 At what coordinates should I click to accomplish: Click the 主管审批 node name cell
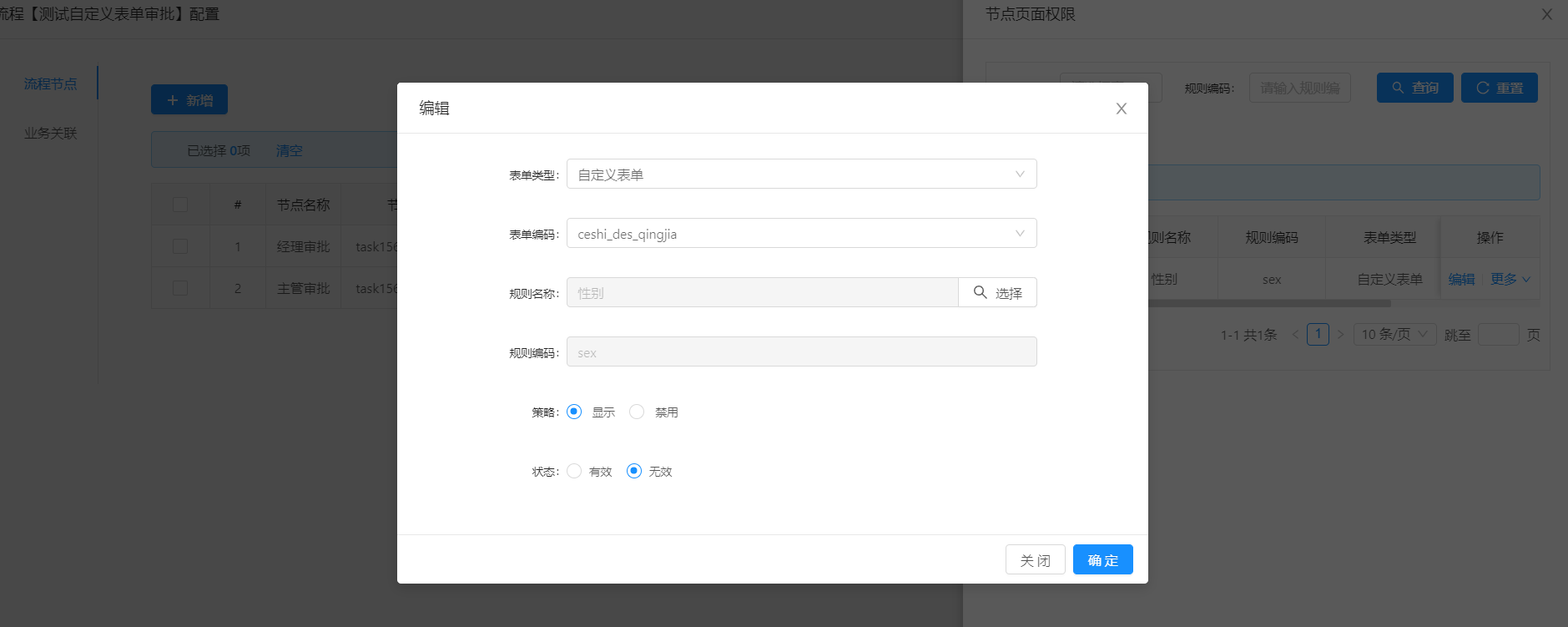coord(303,288)
